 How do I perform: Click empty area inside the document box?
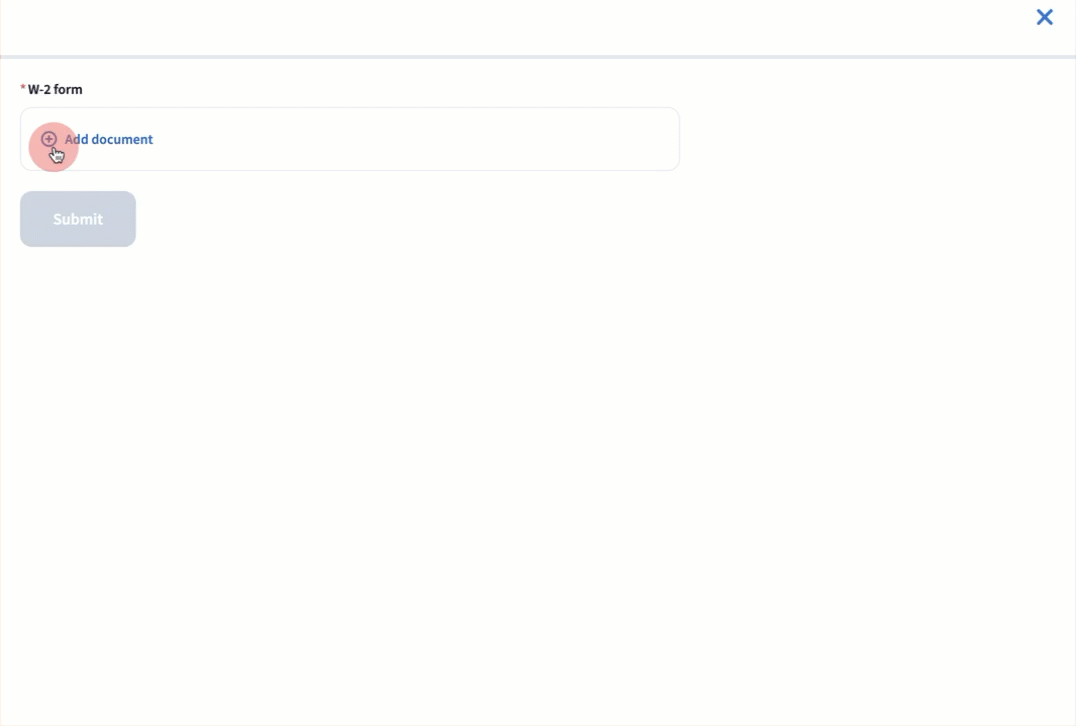[400, 139]
